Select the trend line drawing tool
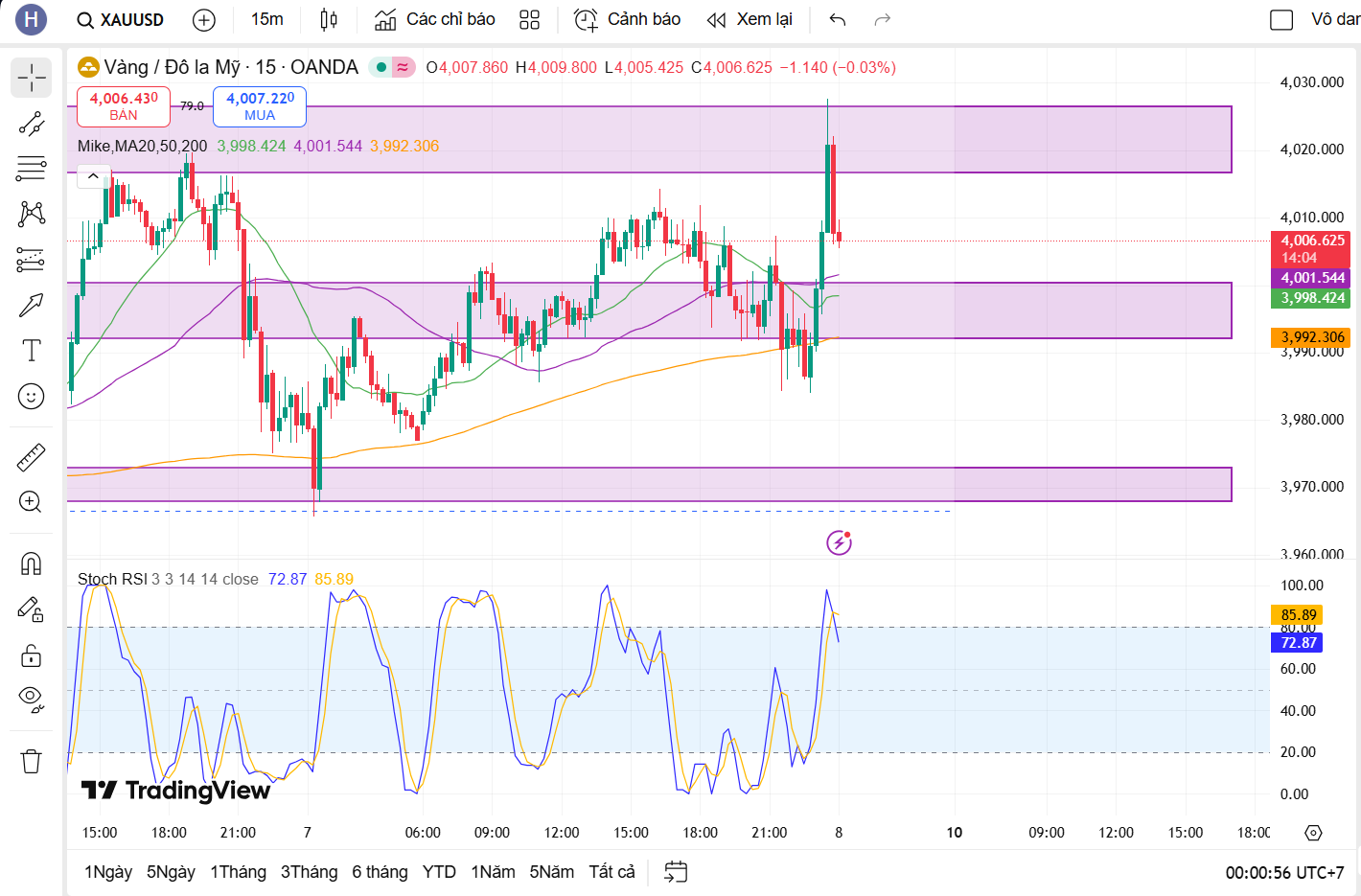1361x896 pixels. pos(31,124)
